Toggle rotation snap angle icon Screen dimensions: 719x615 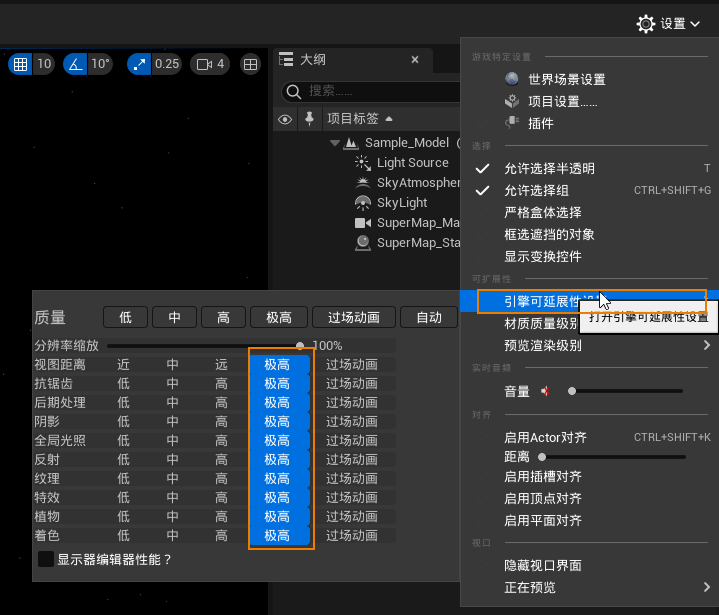(76, 64)
